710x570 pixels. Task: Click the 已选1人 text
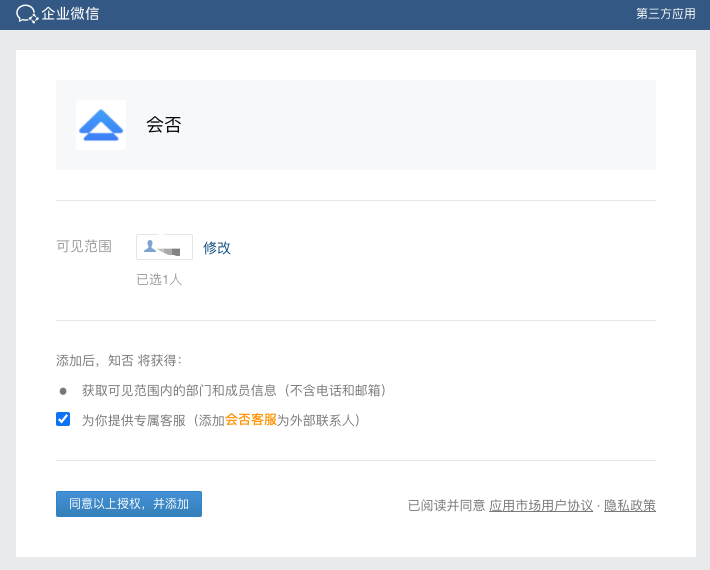159,279
